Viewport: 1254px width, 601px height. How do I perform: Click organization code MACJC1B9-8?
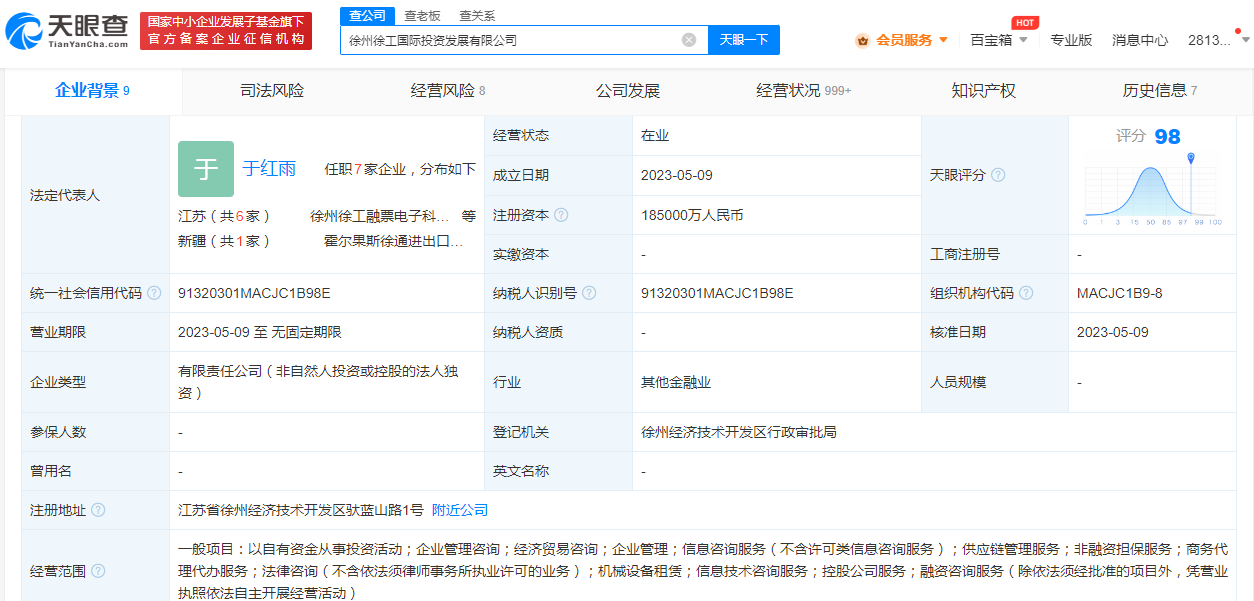click(x=1120, y=293)
